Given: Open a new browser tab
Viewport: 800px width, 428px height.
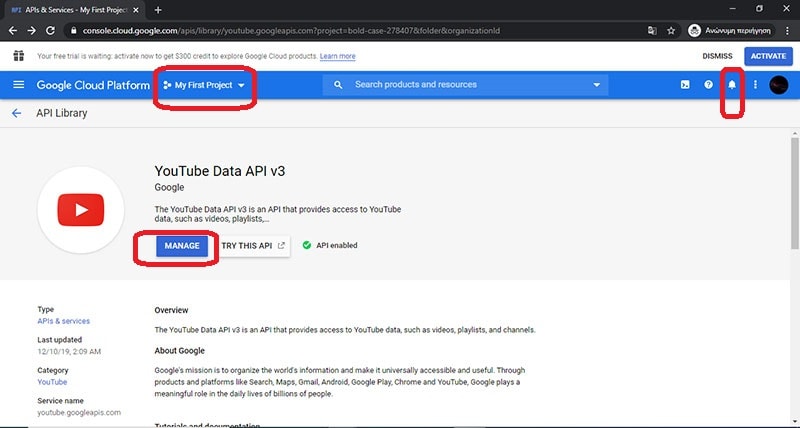Looking at the screenshot, I should tap(158, 9).
